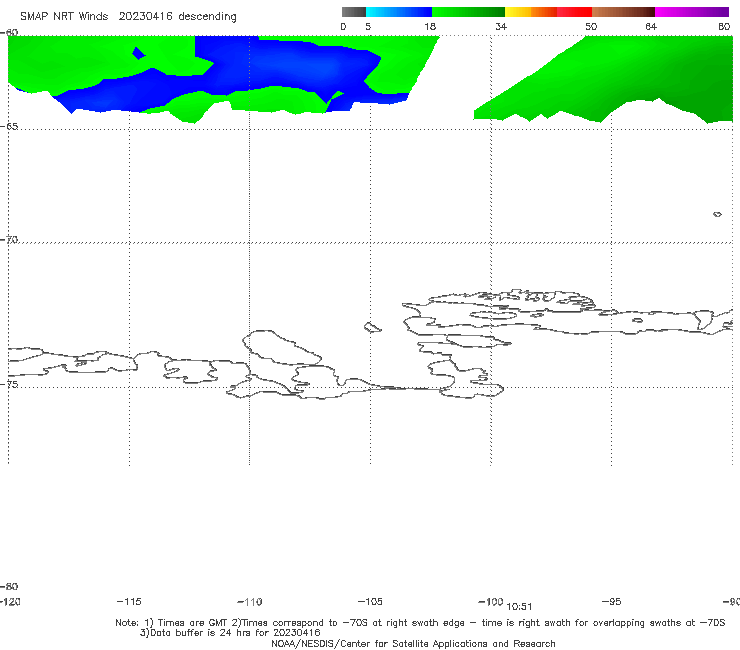Click the red segment of color bar
This screenshot has height=650, width=740.
click(574, 12)
